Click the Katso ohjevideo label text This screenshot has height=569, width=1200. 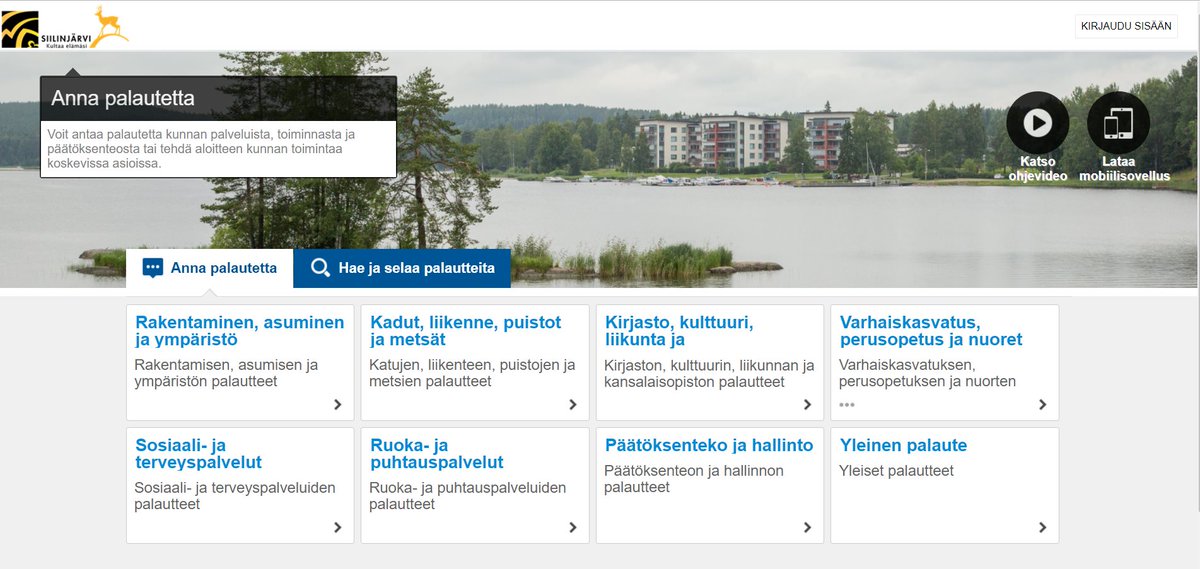coord(1038,168)
